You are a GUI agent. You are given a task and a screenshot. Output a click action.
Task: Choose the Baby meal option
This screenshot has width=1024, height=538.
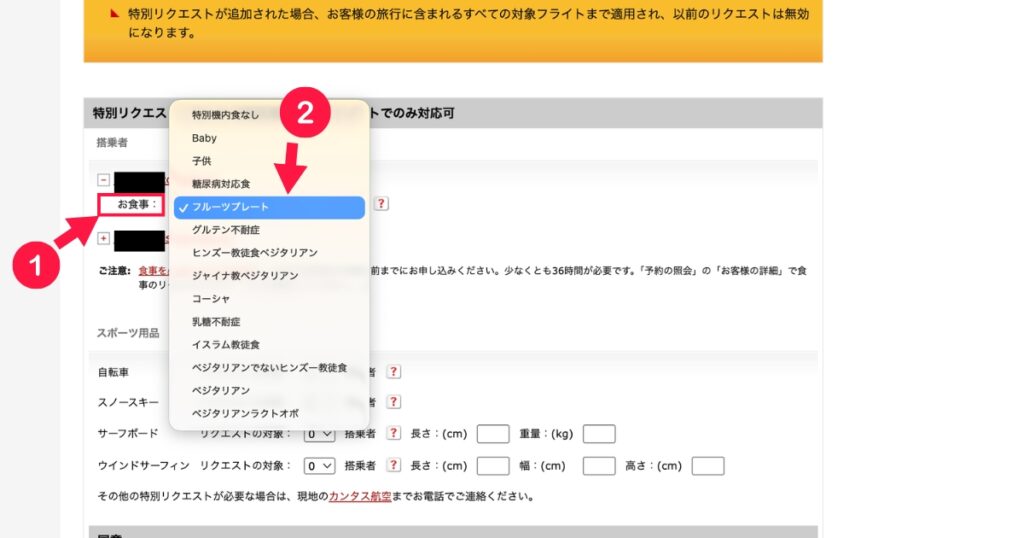[x=204, y=138]
